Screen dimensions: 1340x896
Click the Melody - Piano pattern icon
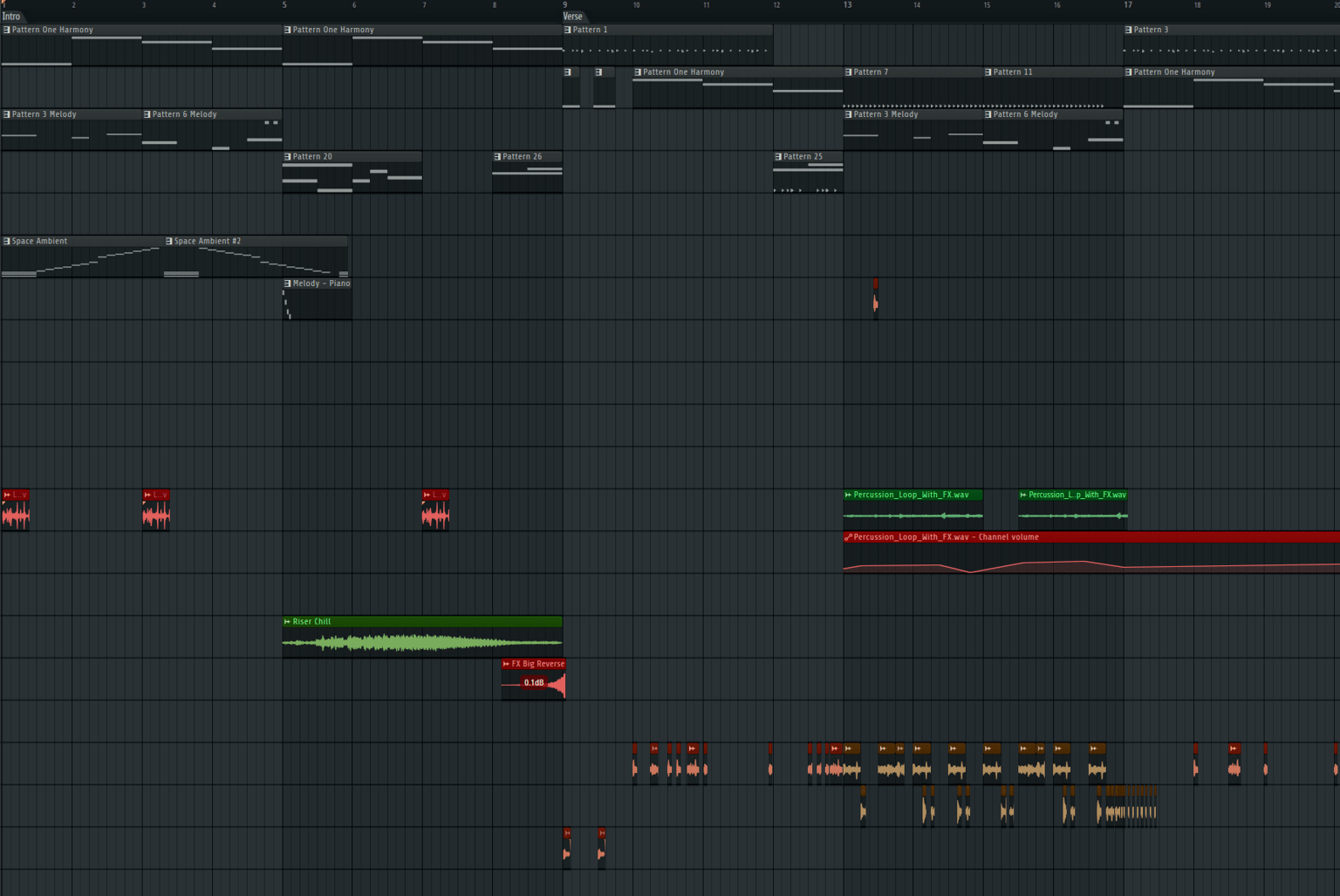click(x=288, y=284)
